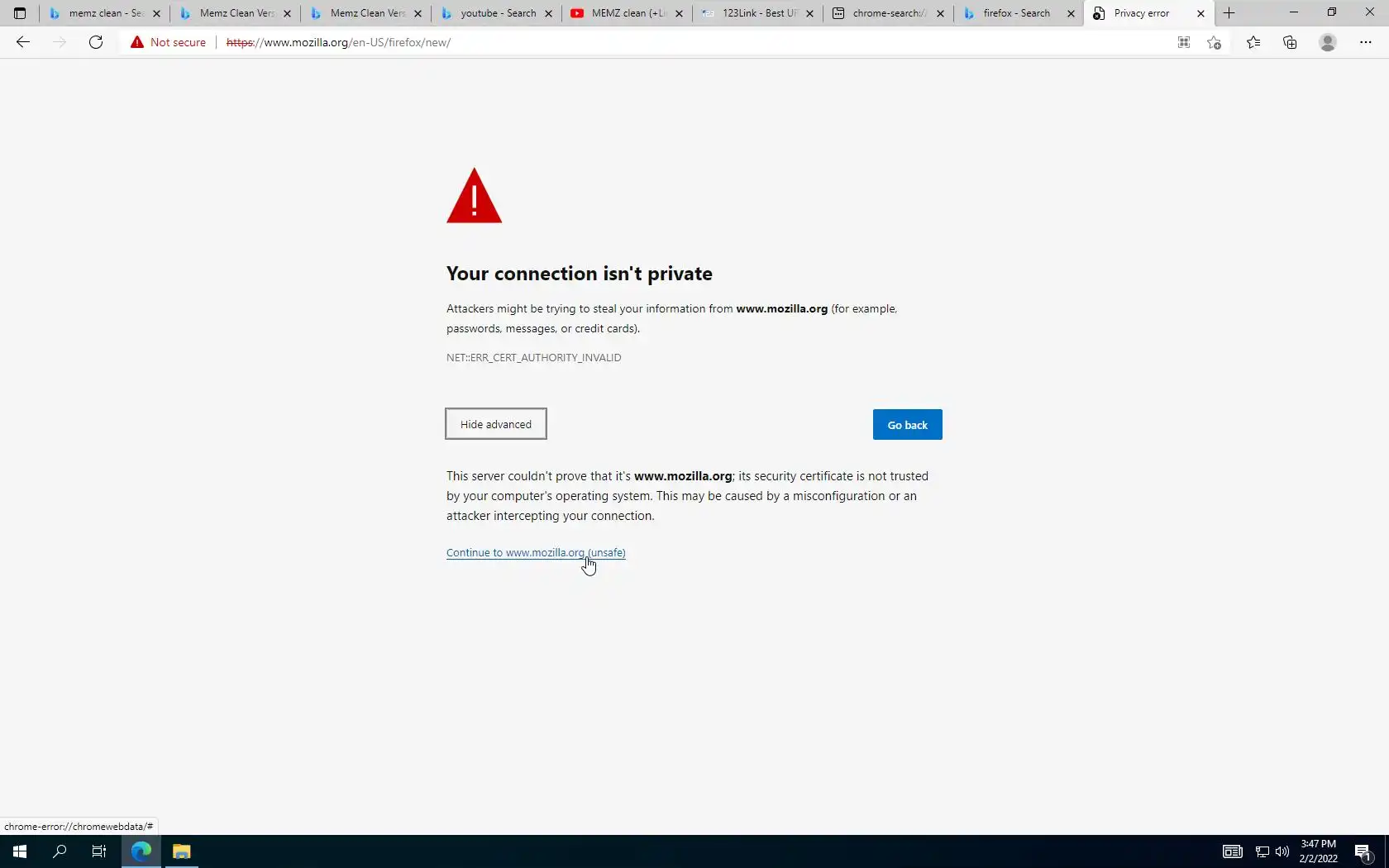
Task: Click the Hide advanced button
Action: (x=496, y=424)
